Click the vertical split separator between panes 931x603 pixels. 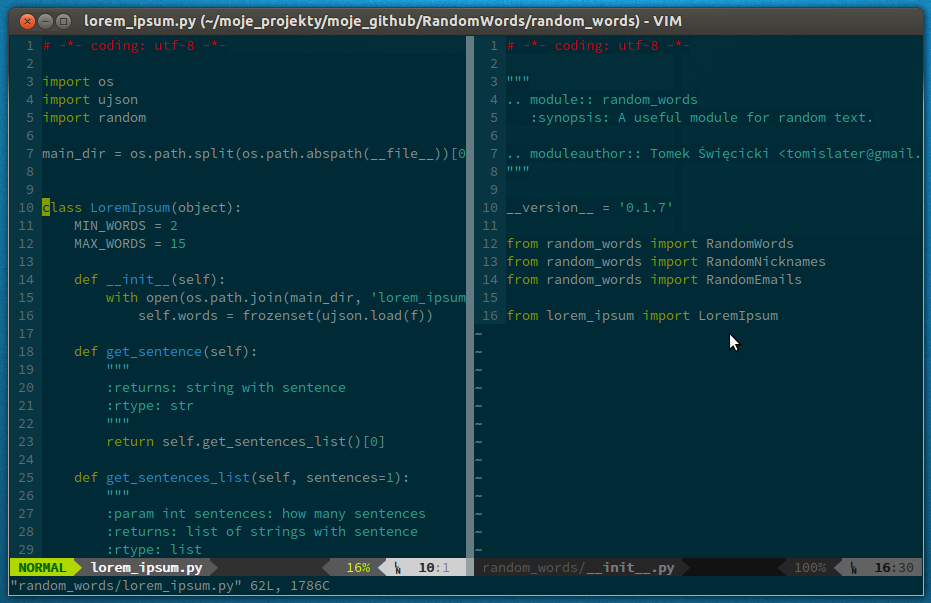[x=470, y=297]
